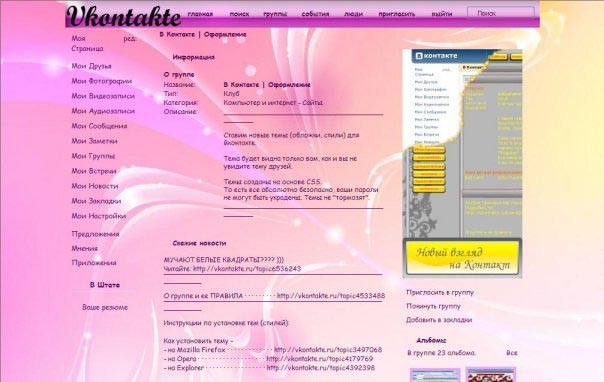Click the group avatar image
The width and height of the screenshot is (604, 382).
(462, 163)
